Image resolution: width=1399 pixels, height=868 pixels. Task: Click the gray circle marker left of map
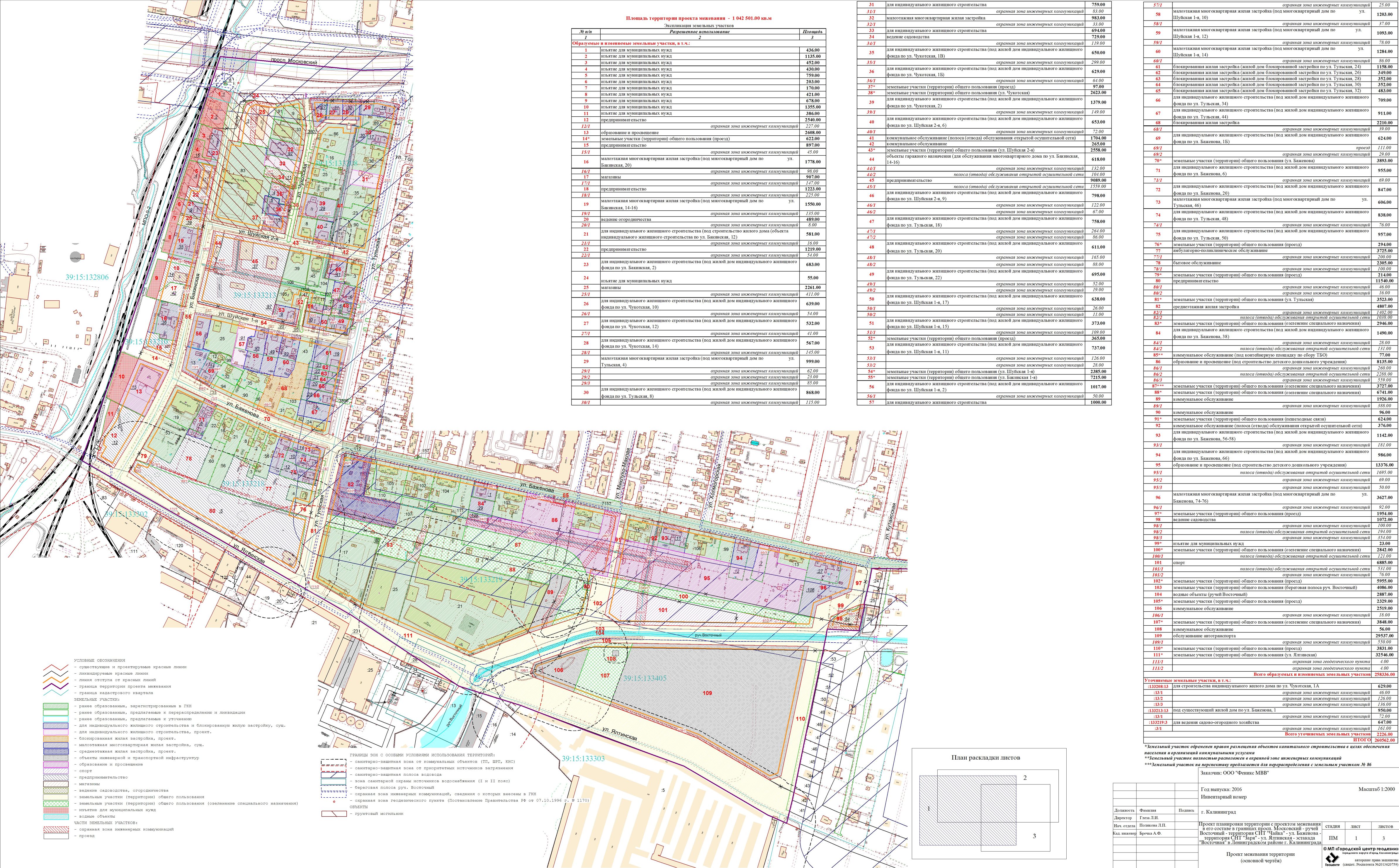75,257
